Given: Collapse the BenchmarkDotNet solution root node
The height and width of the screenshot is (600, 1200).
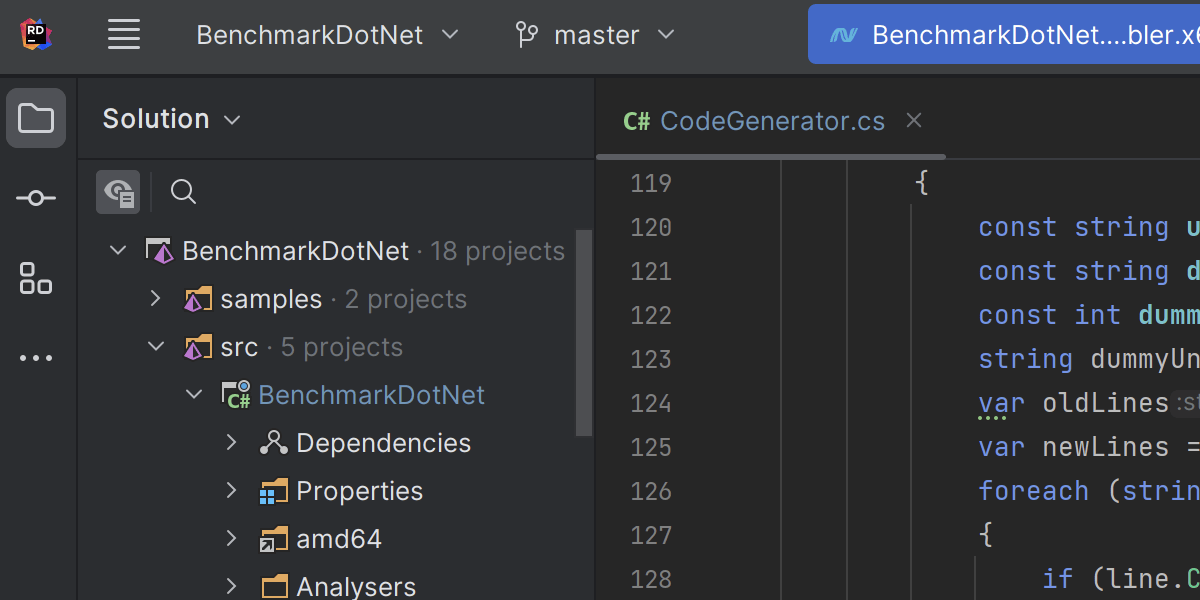Looking at the screenshot, I should click(118, 251).
